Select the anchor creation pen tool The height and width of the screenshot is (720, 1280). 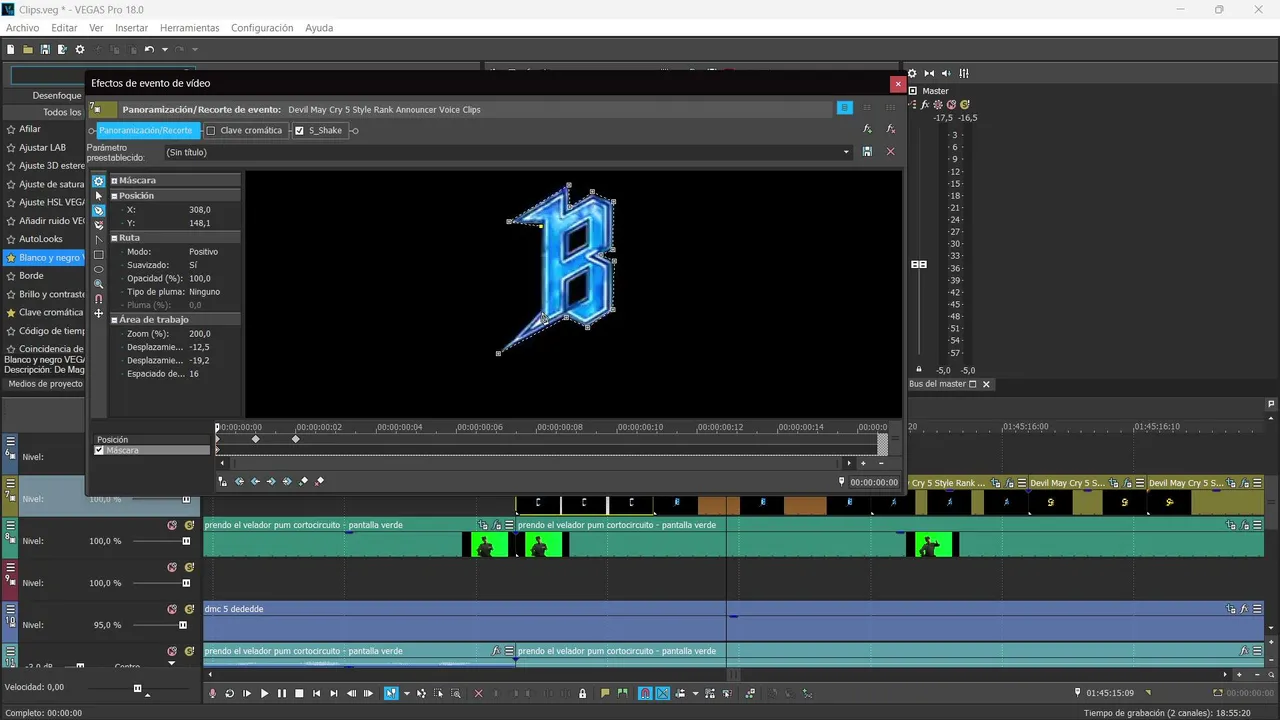98,210
